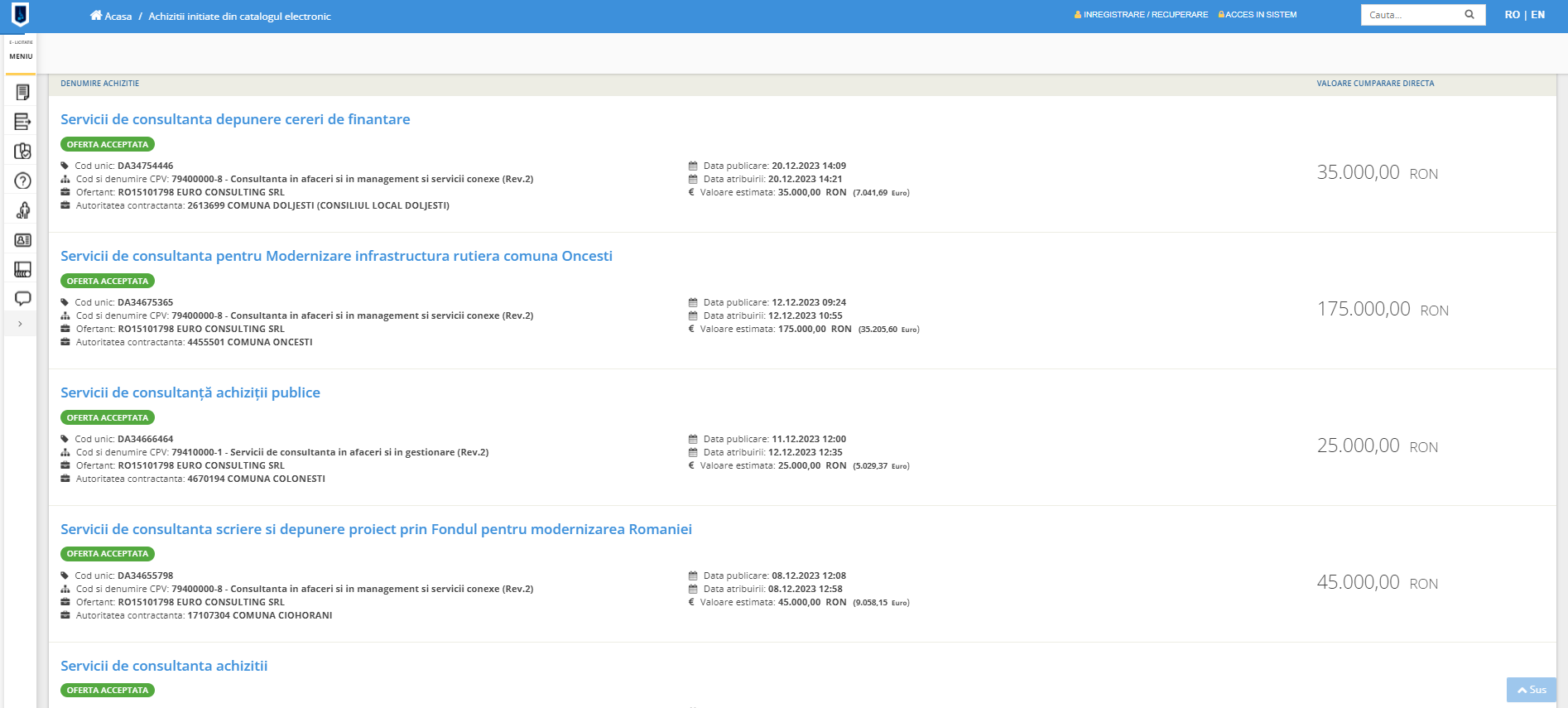Viewport: 1568px width, 708px height.
Task: Click the shield logo at top left
Action: [x=20, y=14]
